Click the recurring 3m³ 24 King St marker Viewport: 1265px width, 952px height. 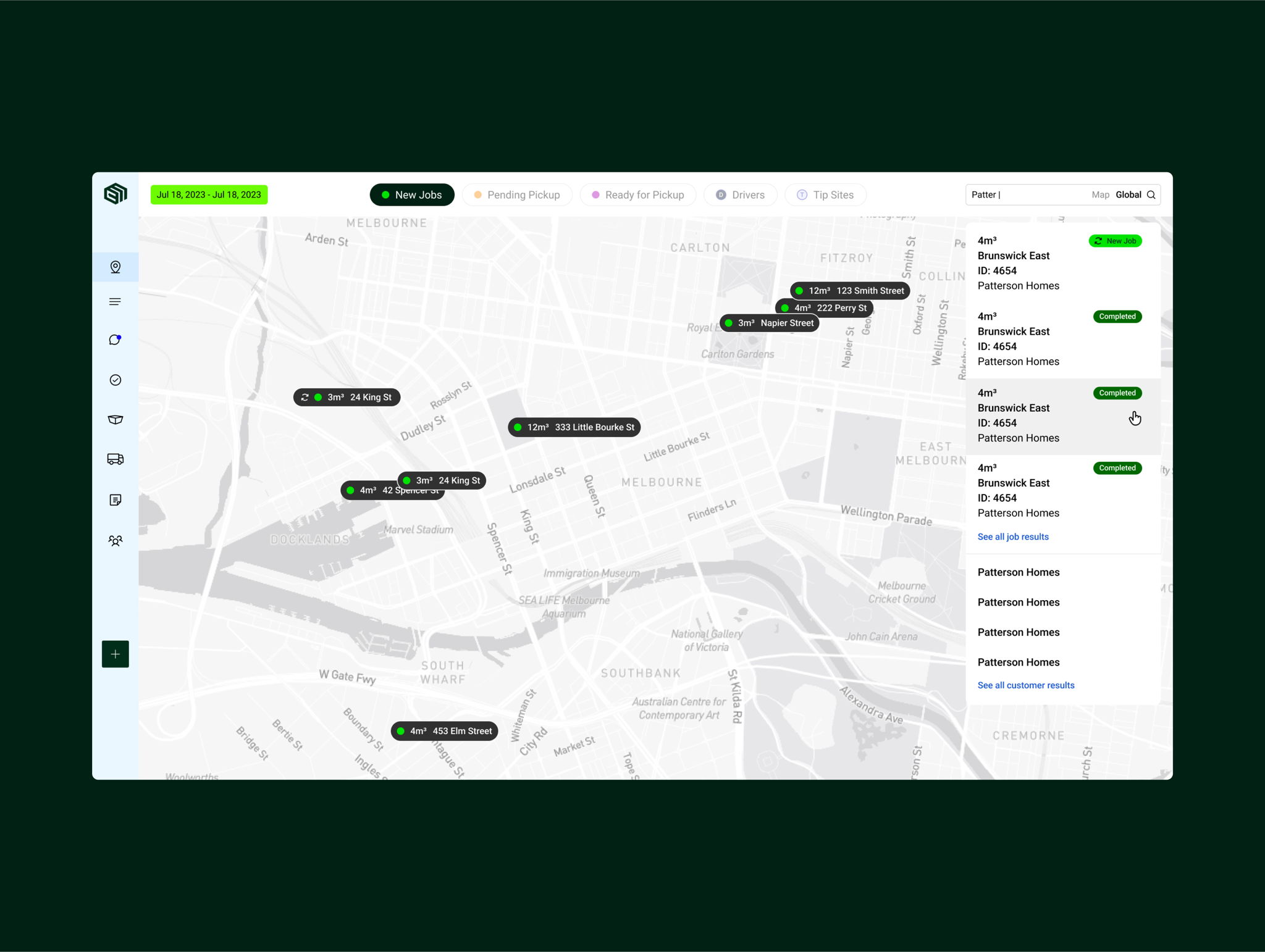click(x=347, y=398)
